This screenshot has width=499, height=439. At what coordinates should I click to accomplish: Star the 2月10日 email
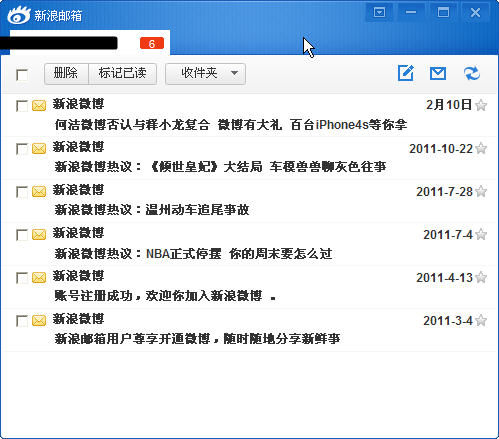(481, 105)
